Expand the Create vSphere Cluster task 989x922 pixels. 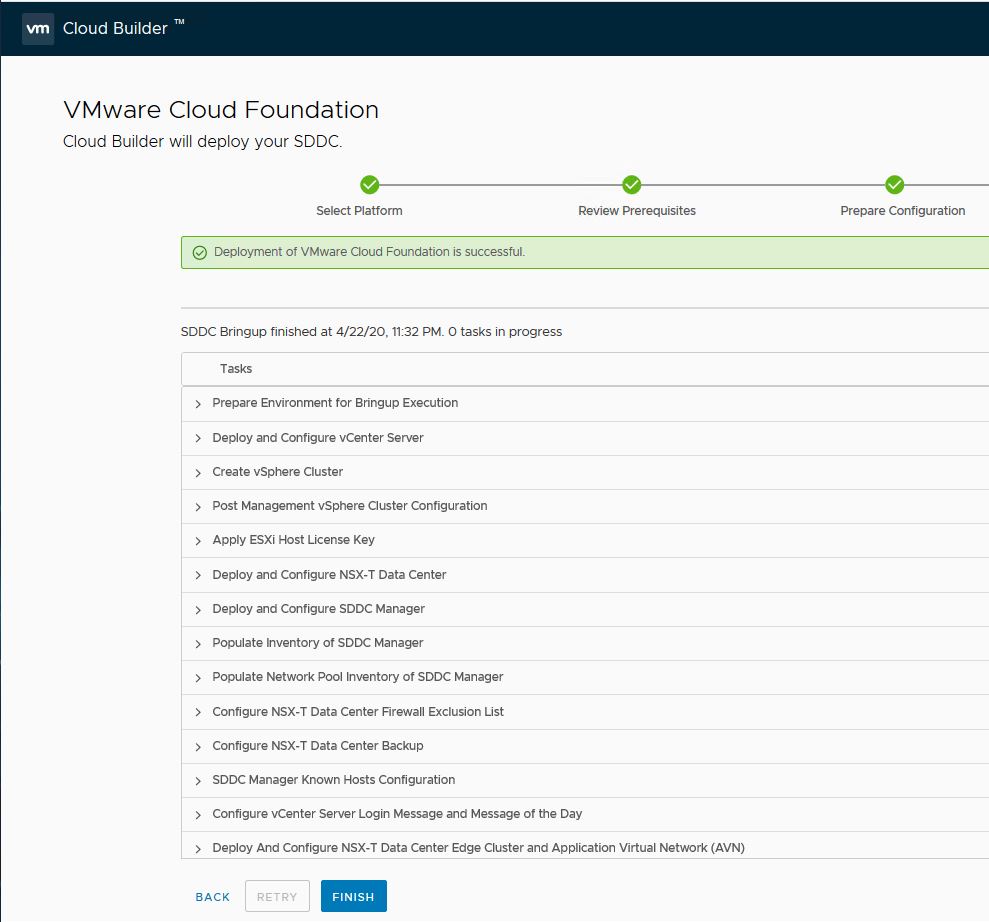pos(198,473)
